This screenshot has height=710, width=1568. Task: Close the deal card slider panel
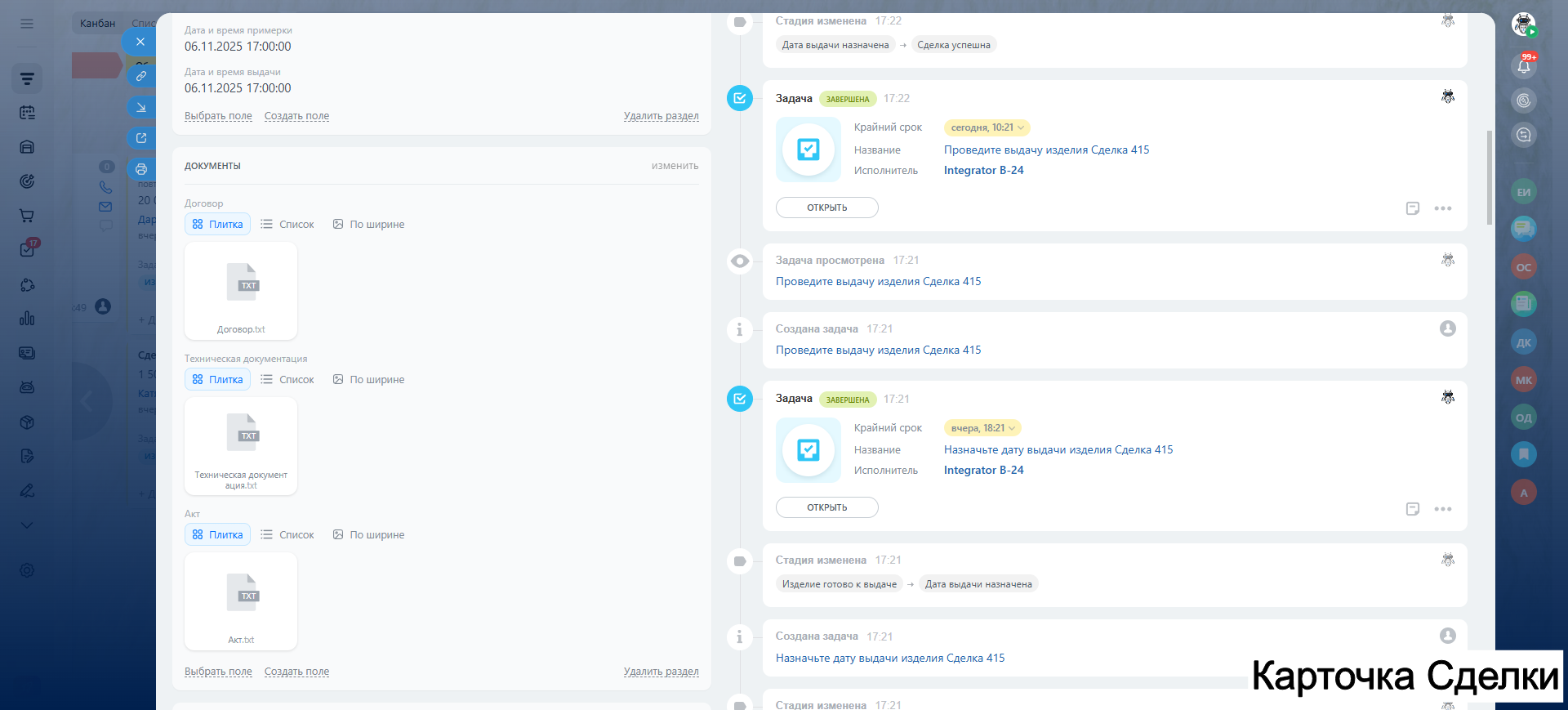140,42
